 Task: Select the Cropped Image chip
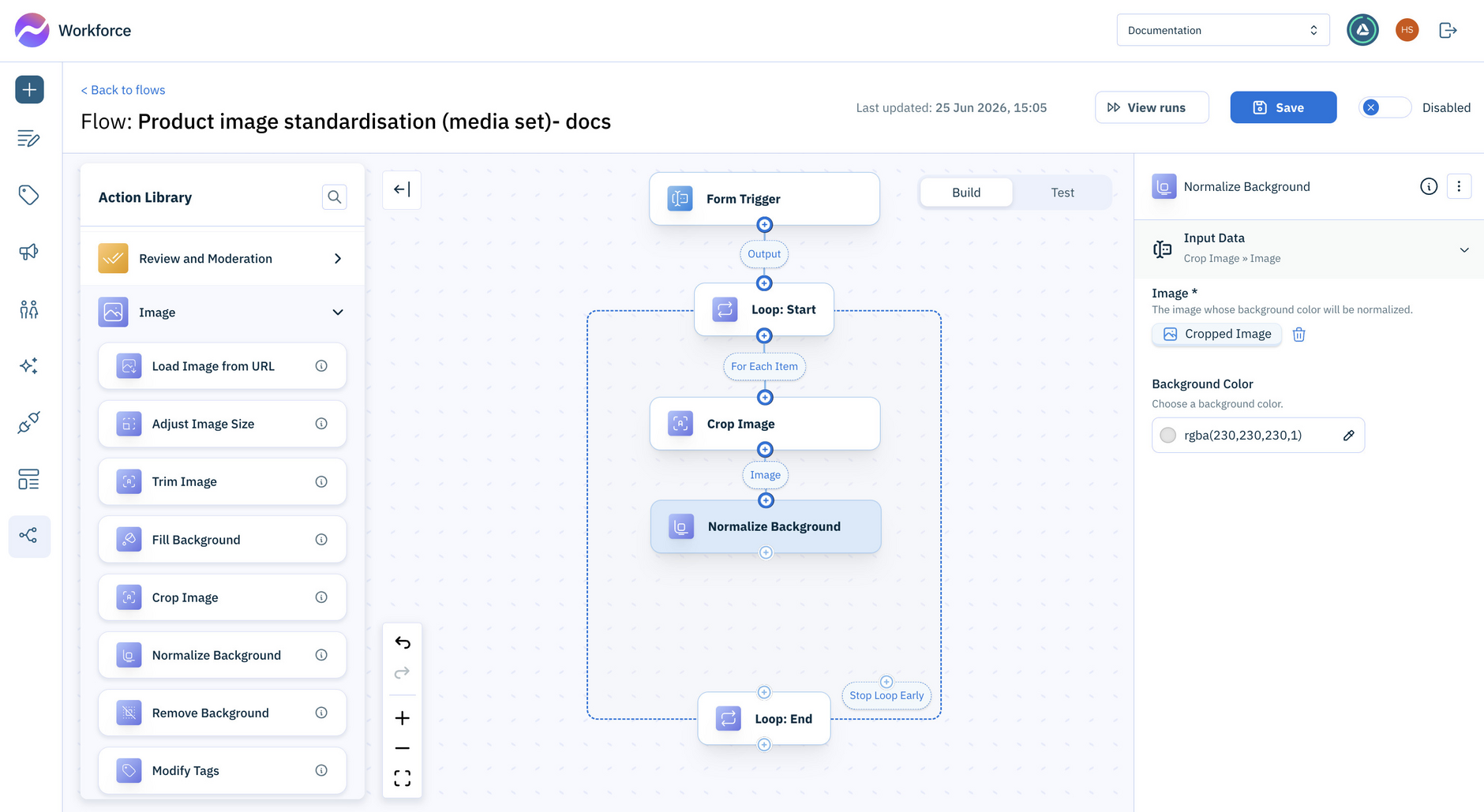(1217, 335)
